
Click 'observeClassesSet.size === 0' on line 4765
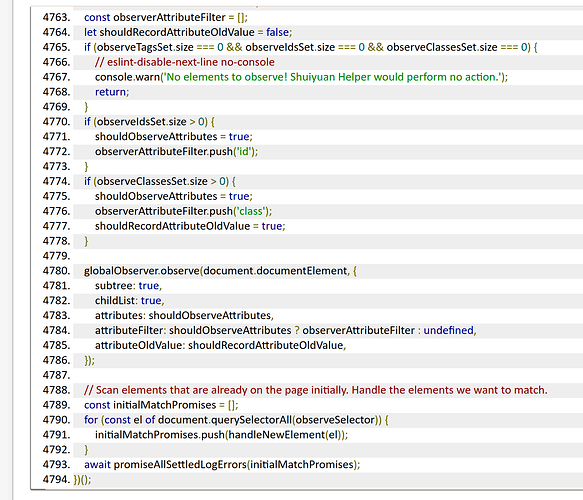(x=457, y=47)
